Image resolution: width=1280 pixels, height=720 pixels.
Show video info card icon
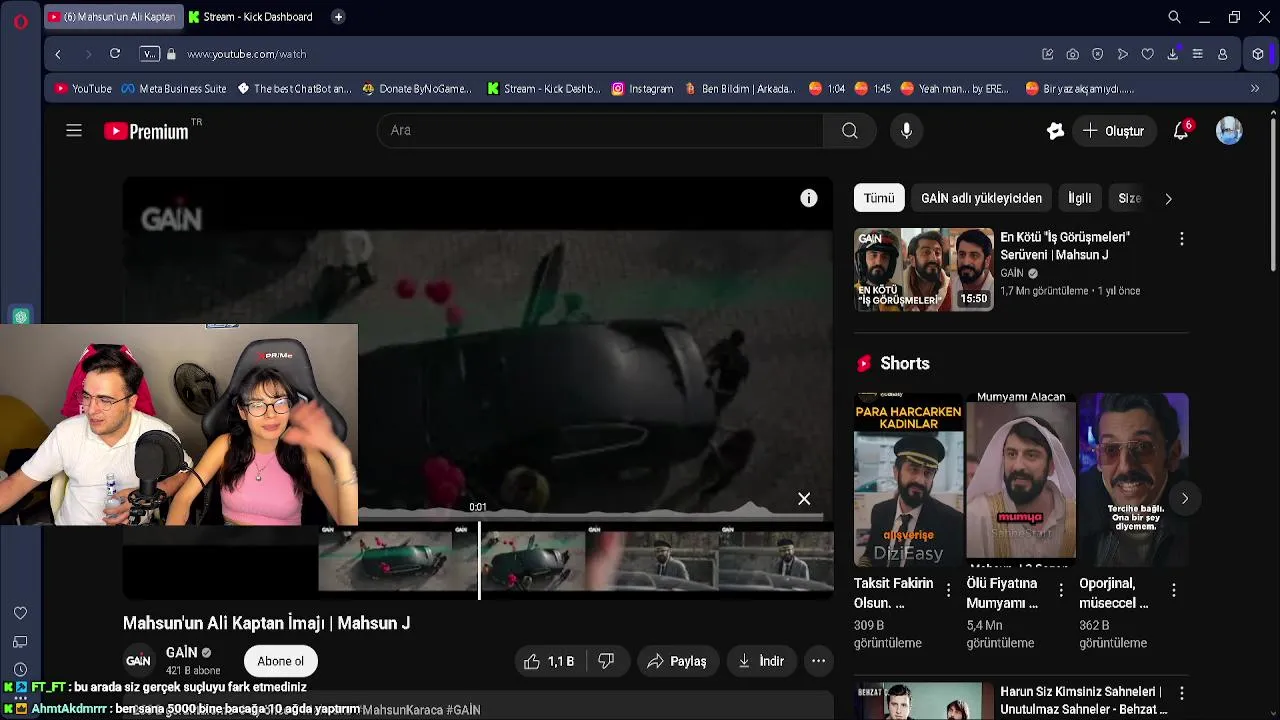(808, 198)
